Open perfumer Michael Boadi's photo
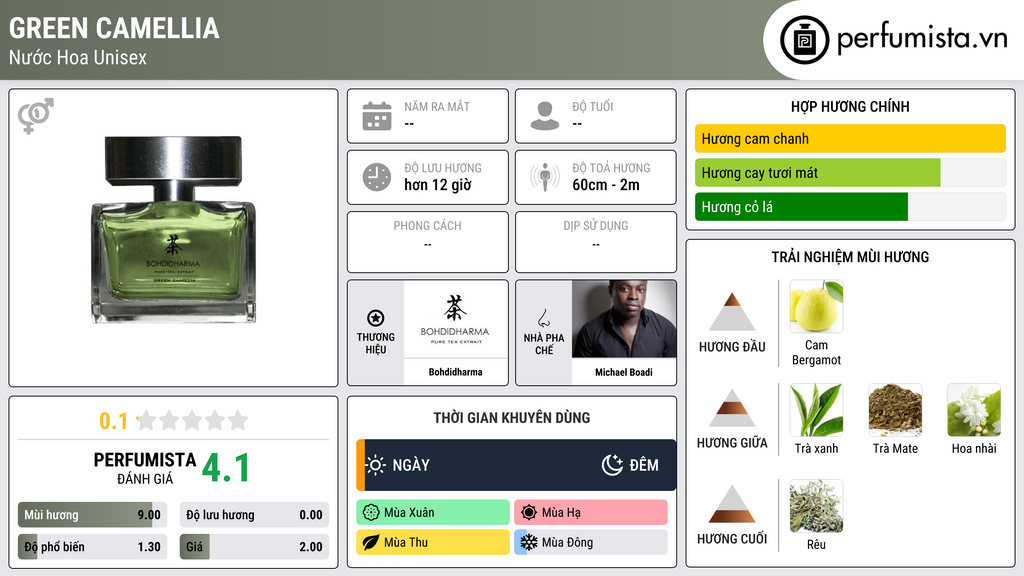 624,319
